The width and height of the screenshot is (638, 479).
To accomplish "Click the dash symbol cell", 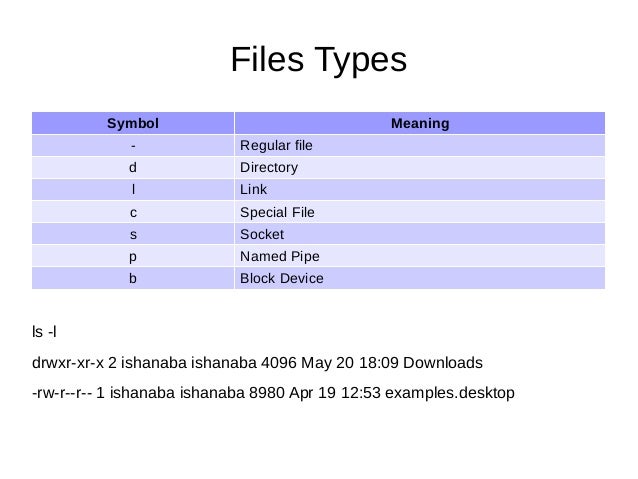I will click(x=133, y=146).
